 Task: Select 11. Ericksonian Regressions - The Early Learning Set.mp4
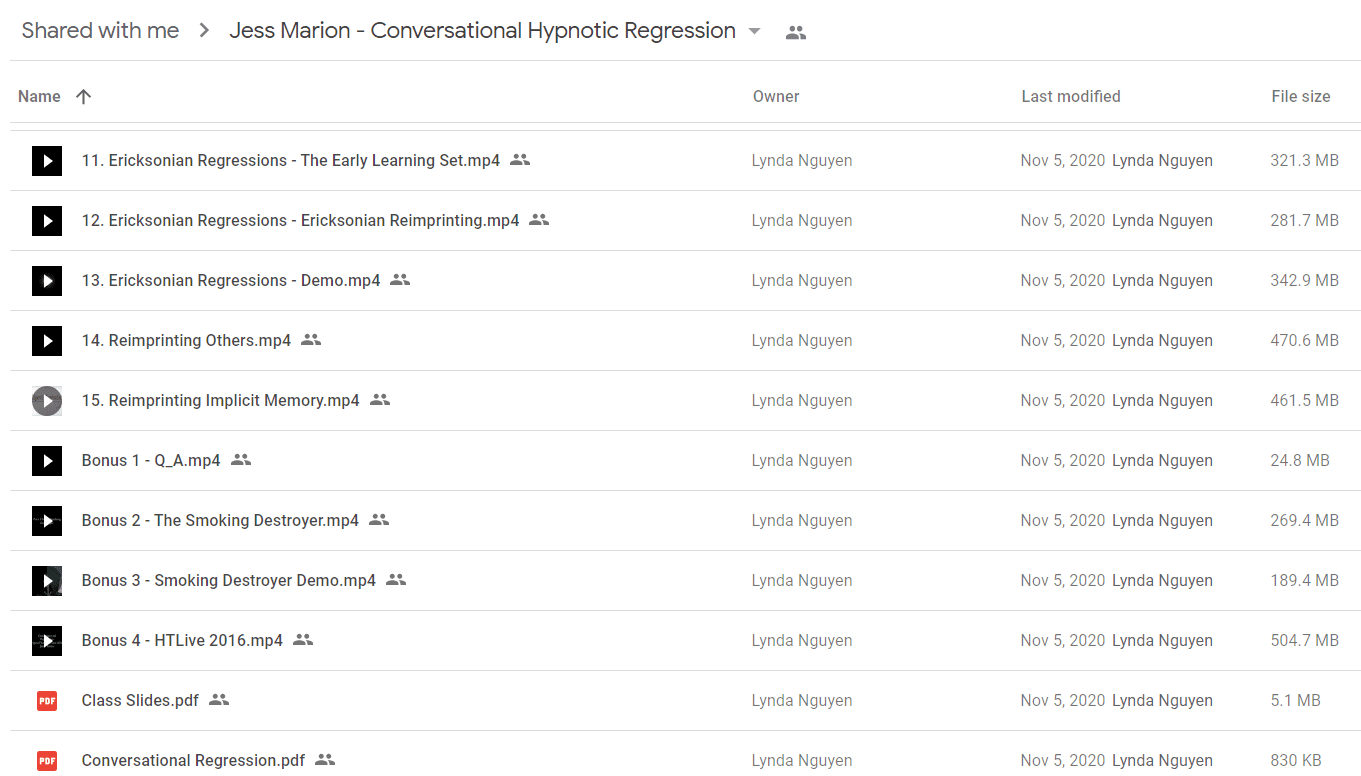[291, 160]
